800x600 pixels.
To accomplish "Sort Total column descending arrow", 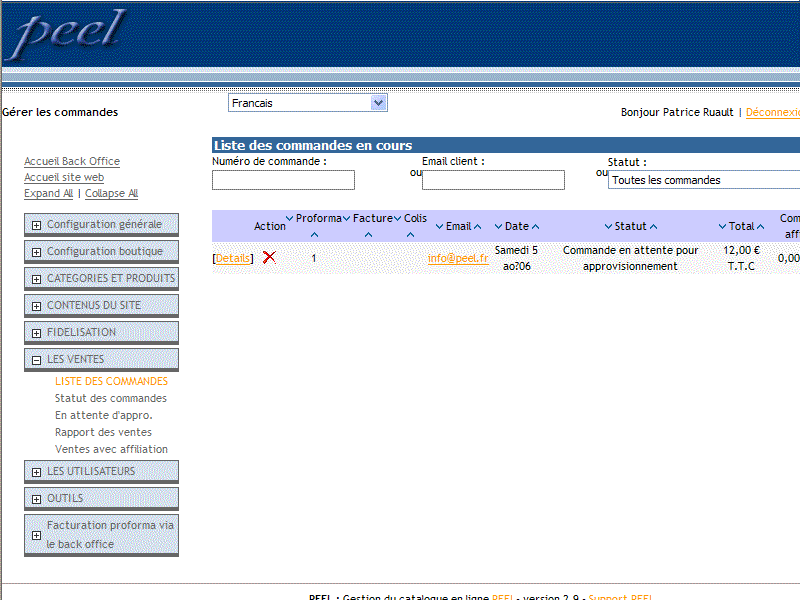I will tap(722, 227).
